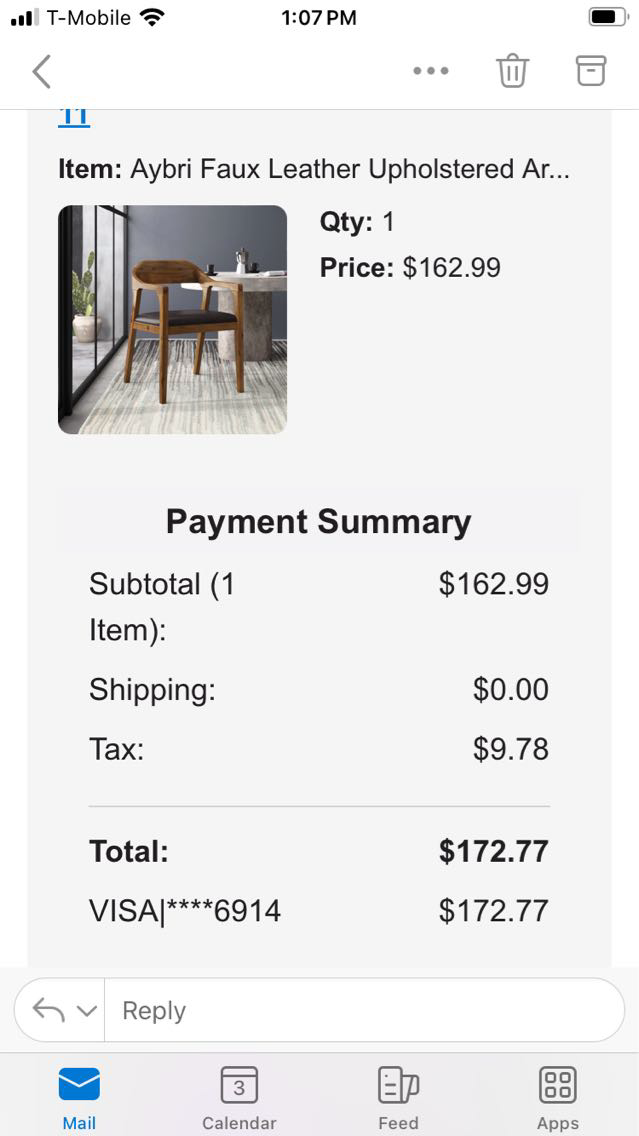Screen dimensions: 639x1136
Task: Open the Feed tab
Action: (398, 1098)
